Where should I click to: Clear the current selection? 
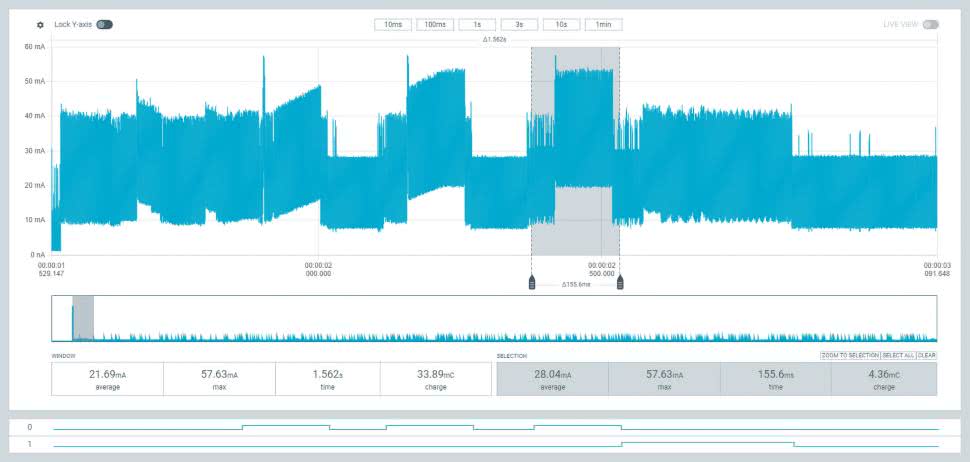(x=926, y=355)
